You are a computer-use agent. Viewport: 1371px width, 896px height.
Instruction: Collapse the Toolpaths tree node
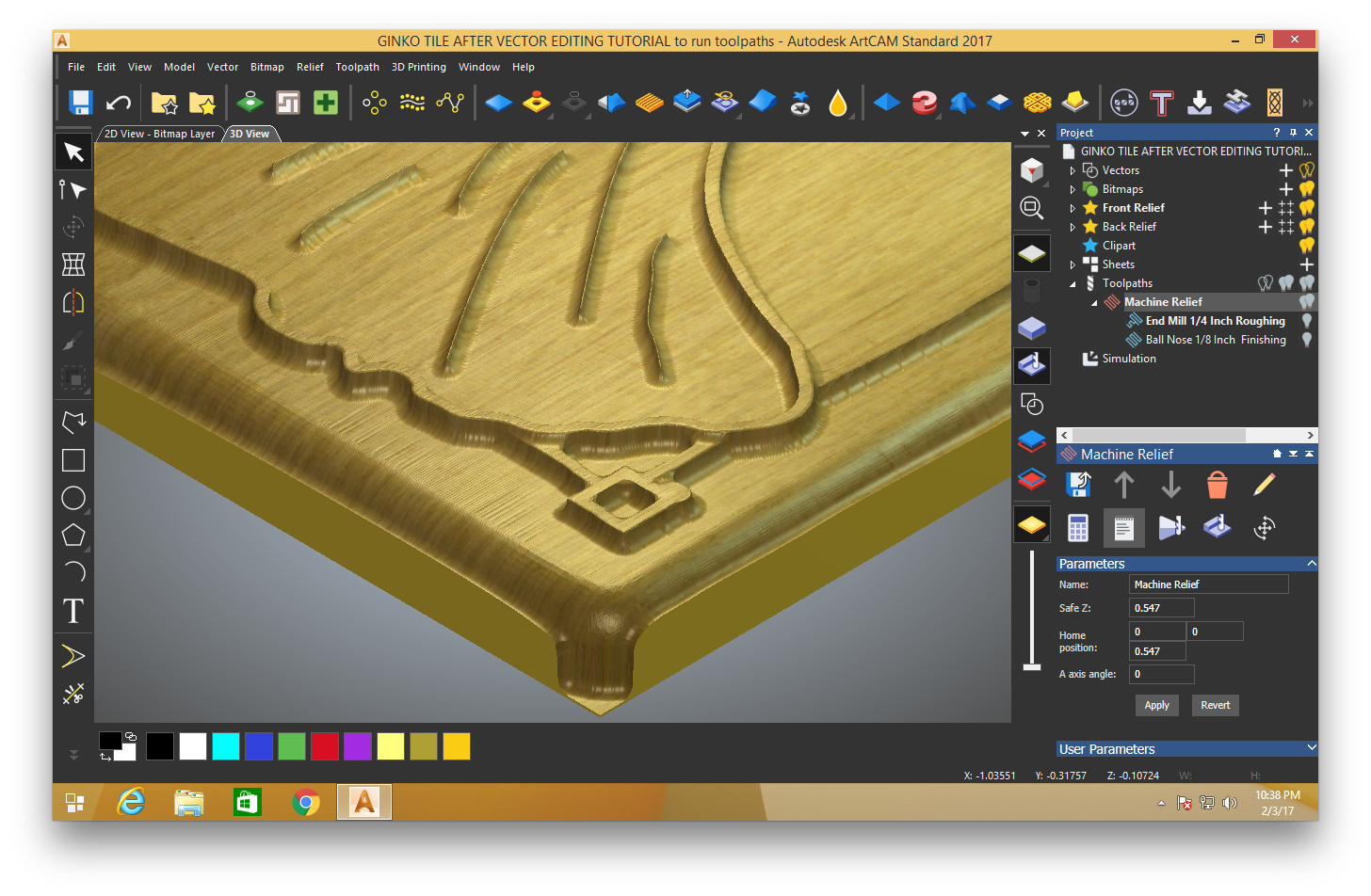(1073, 283)
